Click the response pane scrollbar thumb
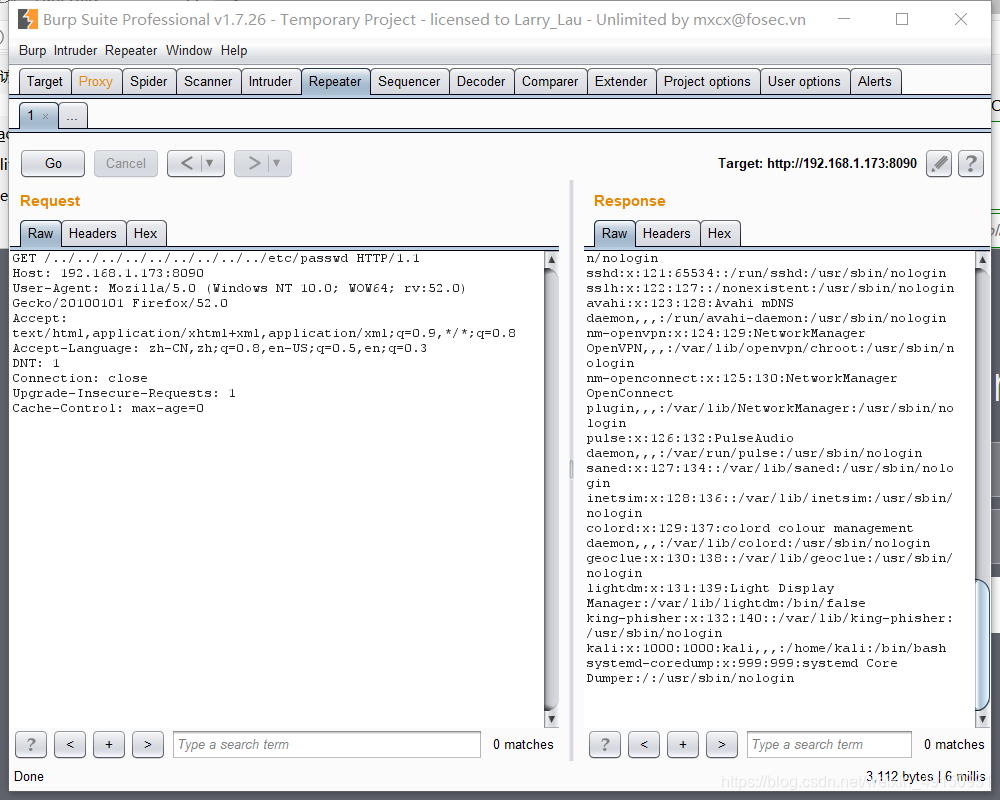Image resolution: width=1000 pixels, height=800 pixels. tap(982, 644)
